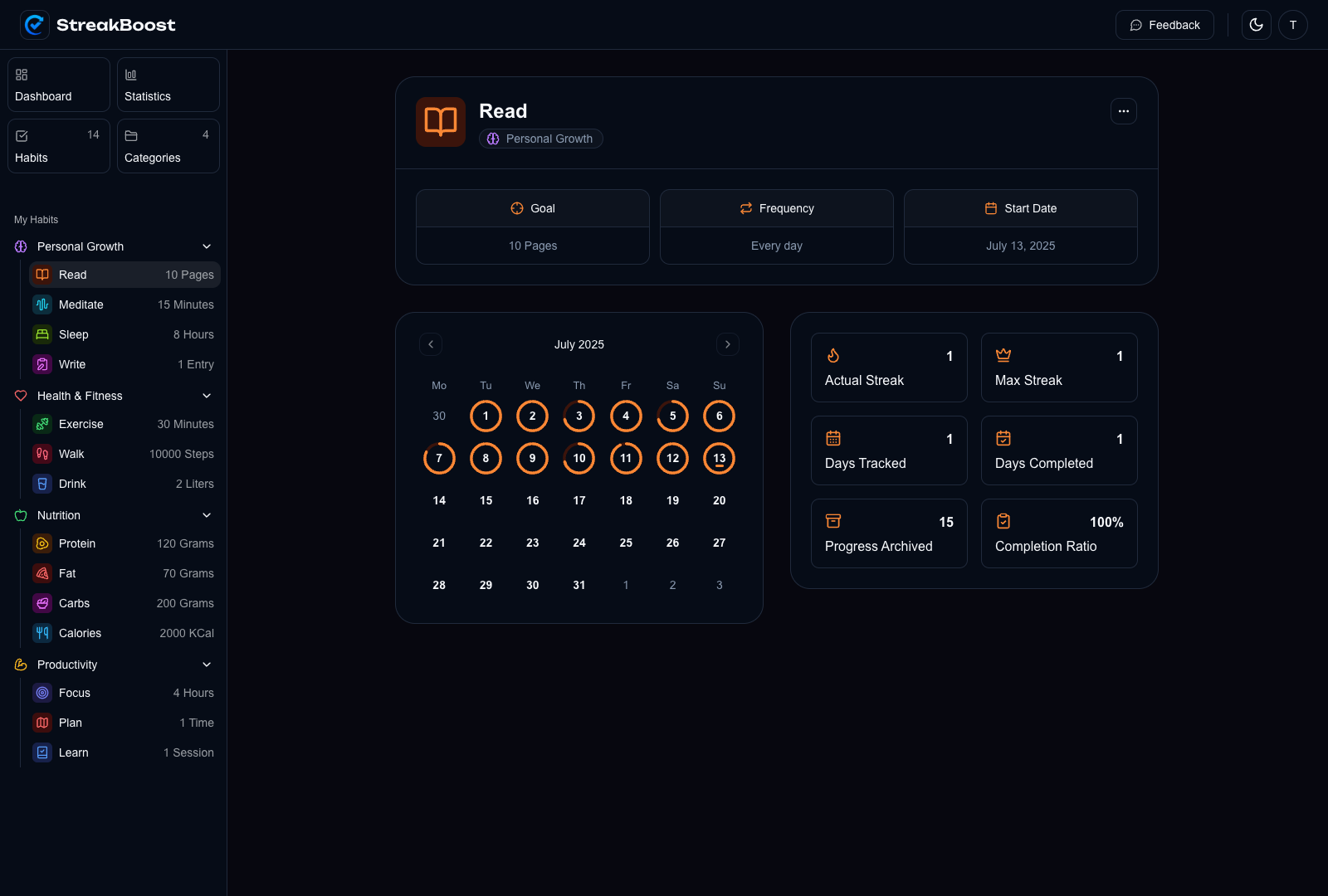Screen dimensions: 1328x896
Task: Select the Calories habit icon
Action: tap(42, 633)
